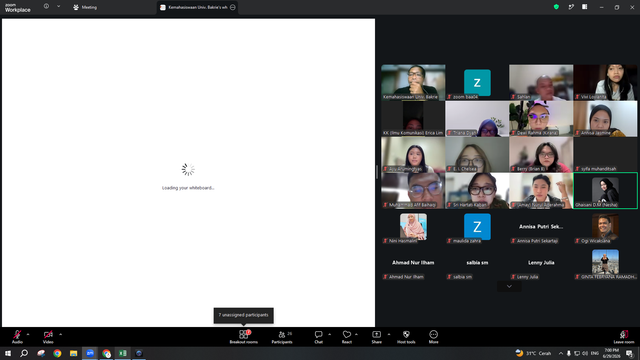Click the taskbar clock showing 7:00 PM
Viewport: 640px width, 360px height.
(611, 353)
